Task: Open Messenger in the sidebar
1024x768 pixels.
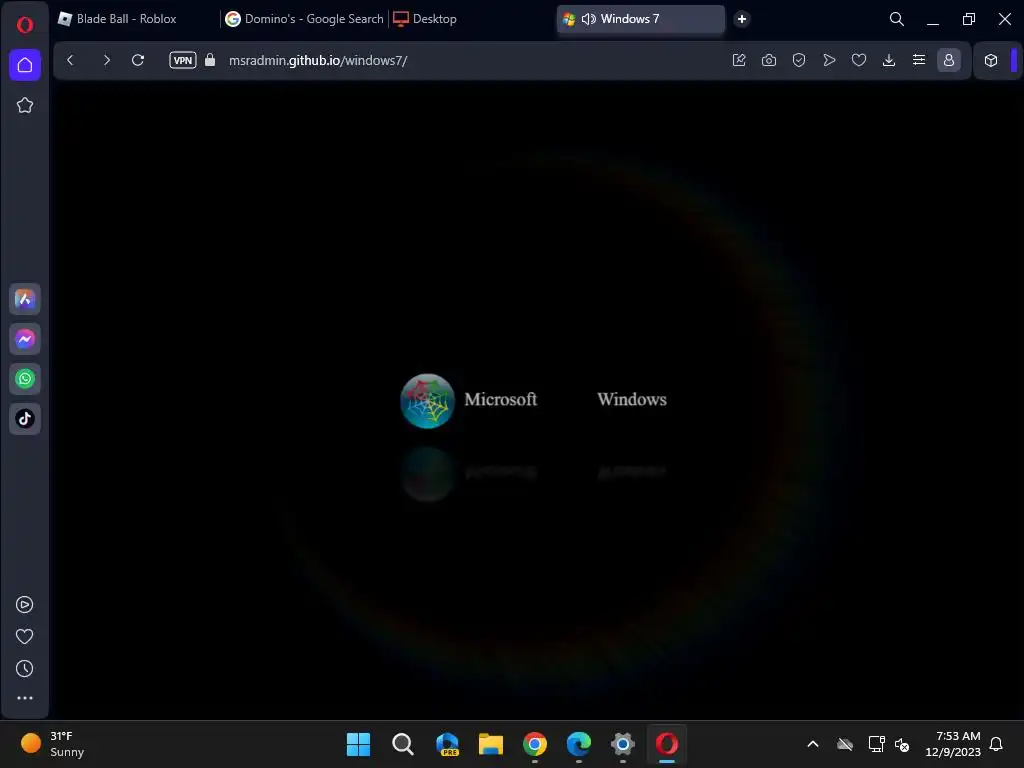Action: click(25, 339)
